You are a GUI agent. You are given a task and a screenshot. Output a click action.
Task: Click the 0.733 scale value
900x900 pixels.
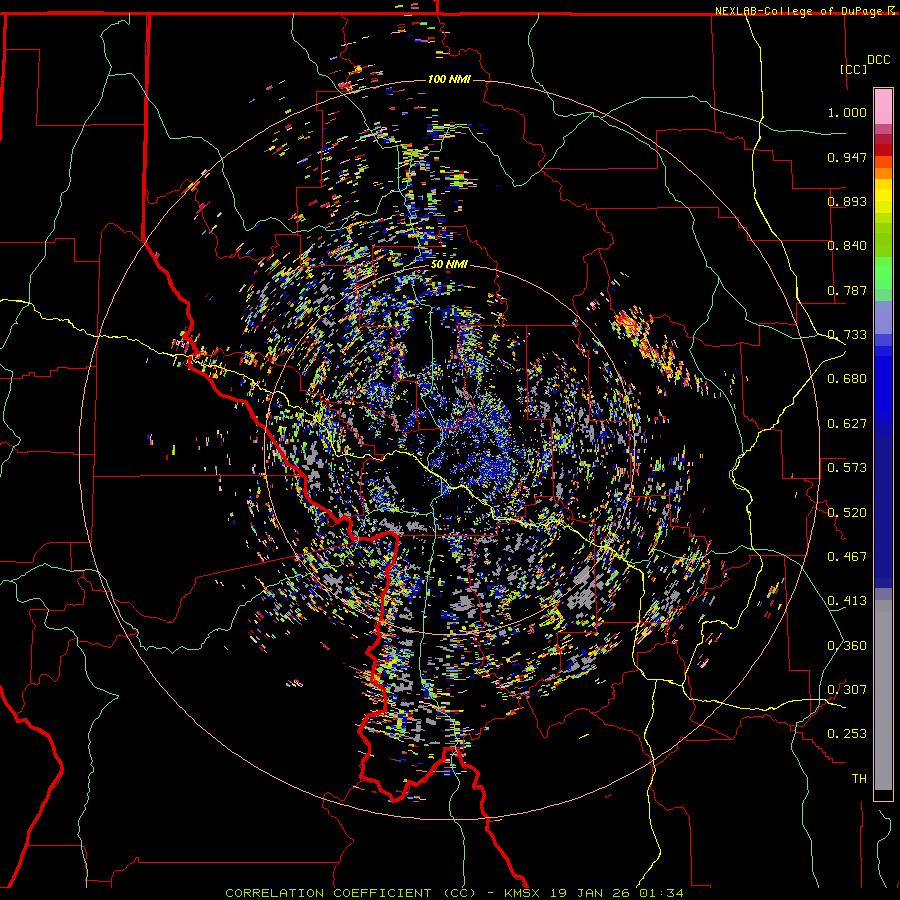[847, 335]
